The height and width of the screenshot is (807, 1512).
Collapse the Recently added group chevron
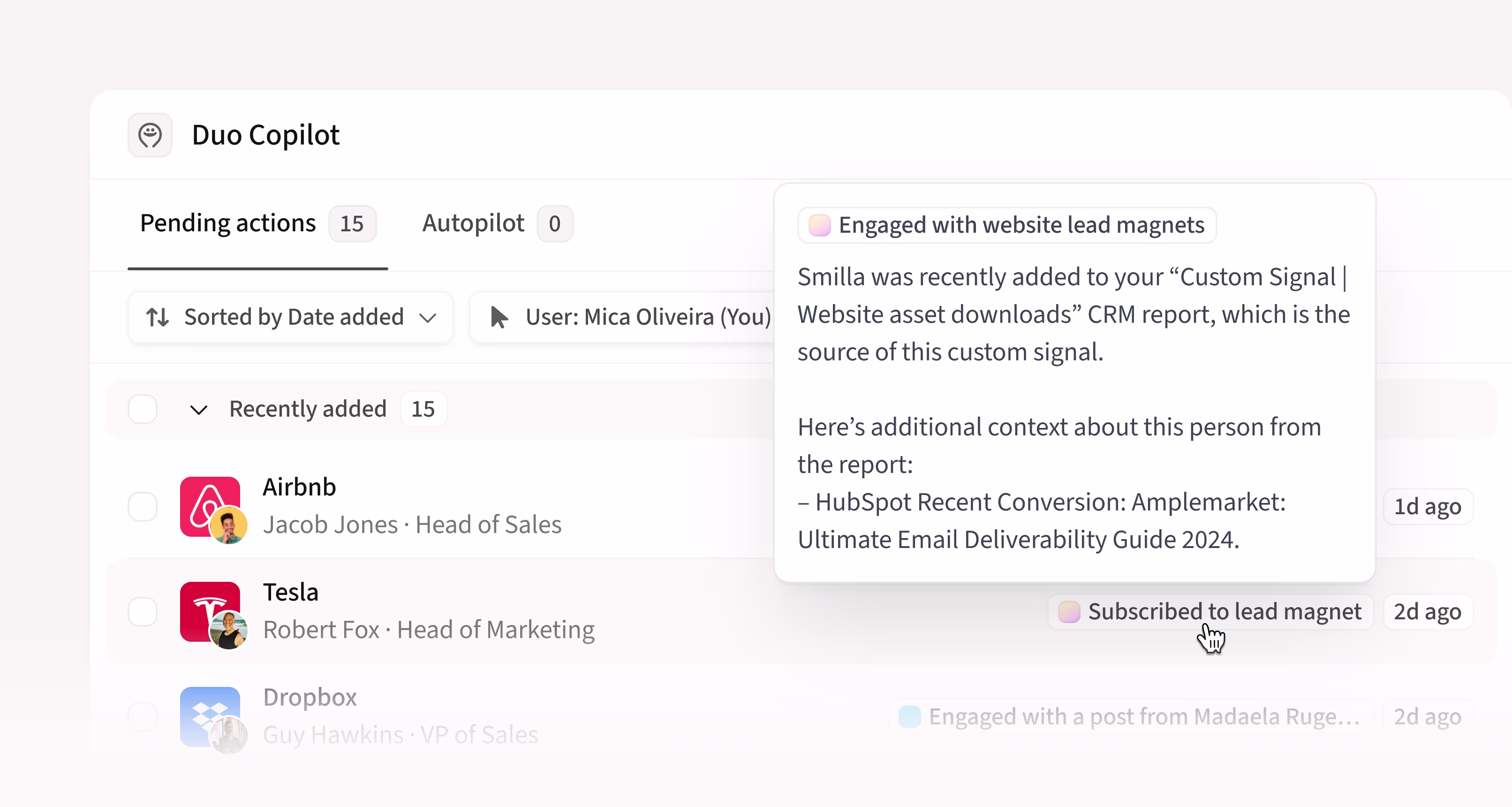click(x=199, y=410)
